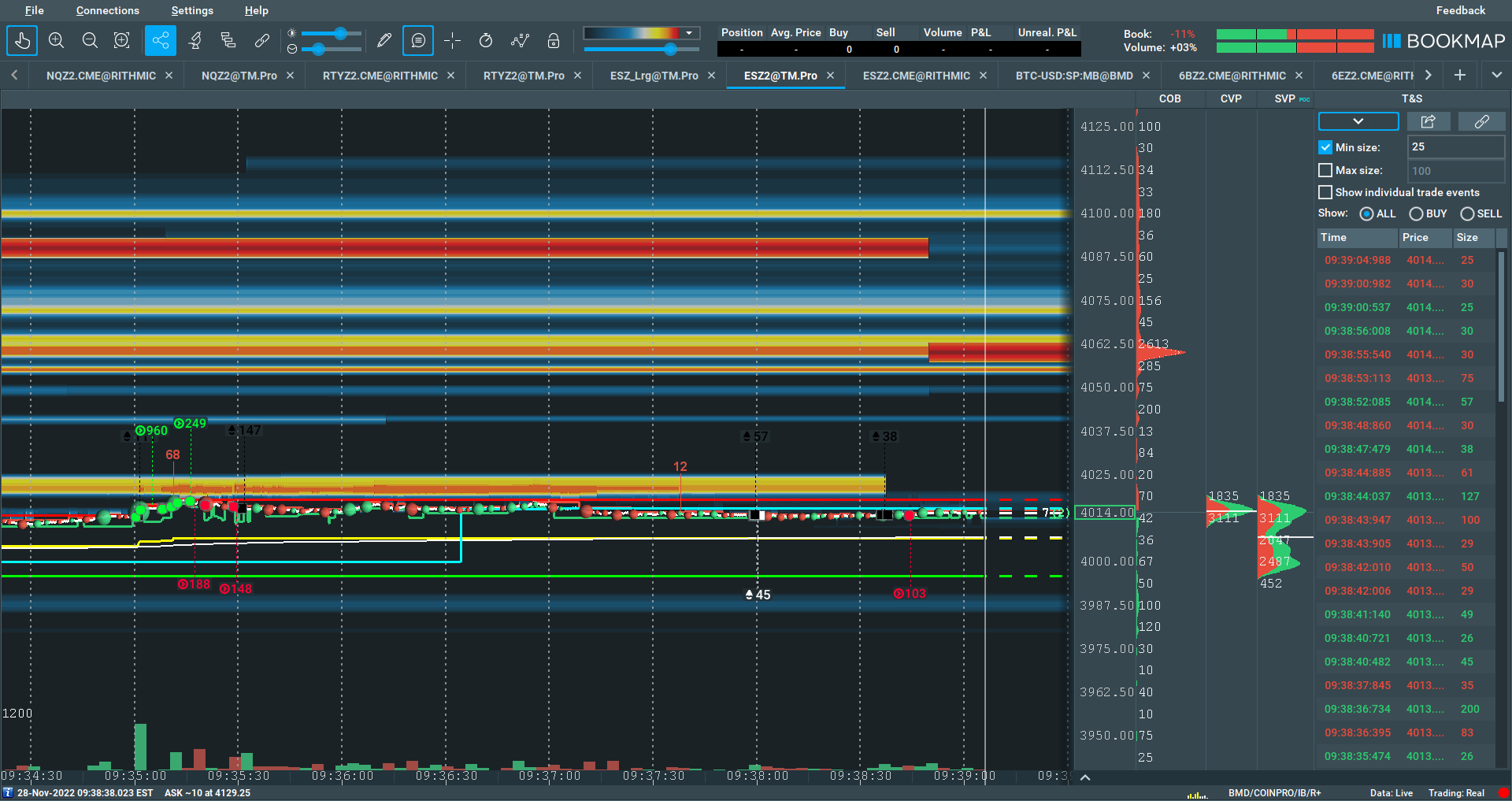Close the RTYZ2@TM.Pro tab

pyautogui.click(x=577, y=76)
